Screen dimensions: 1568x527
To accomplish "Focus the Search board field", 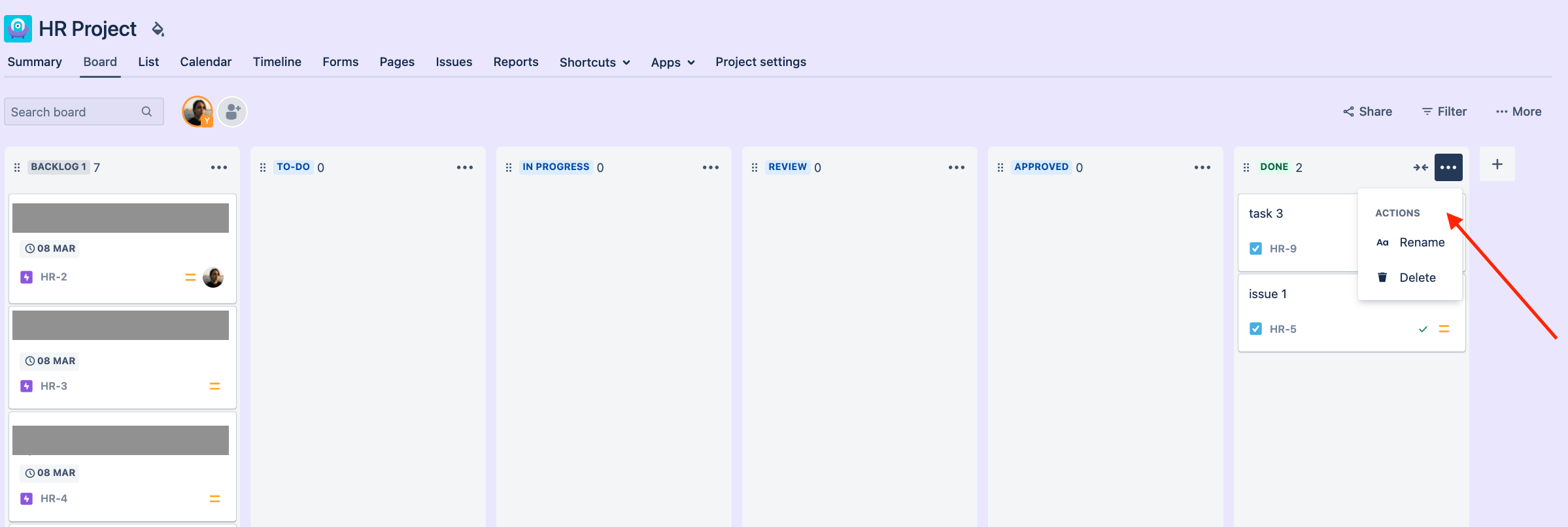I will [84, 112].
